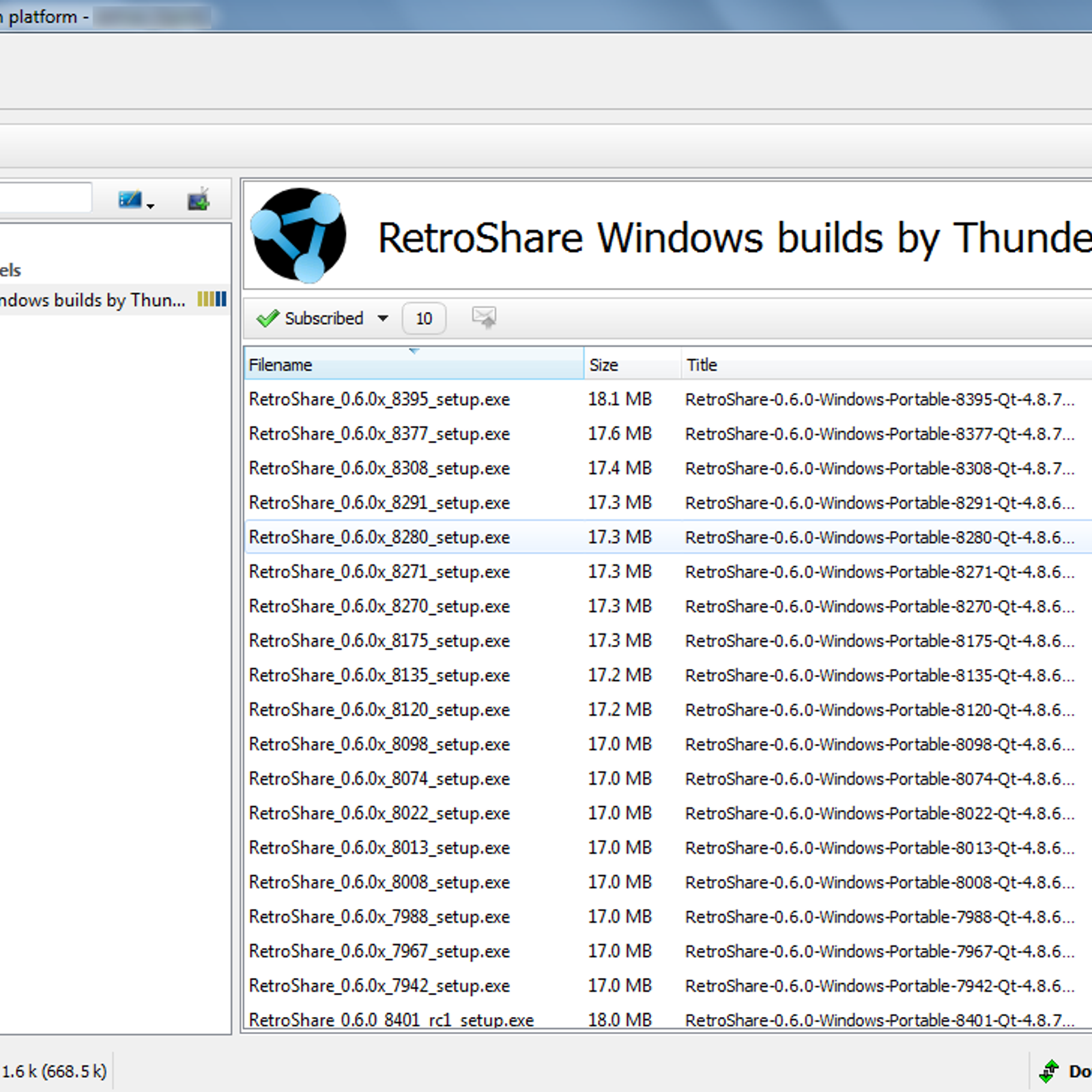This screenshot has height=1092, width=1092.
Task: Click title Windows-Portable-7942-Qt-4.8.6 cell
Action: tap(880, 986)
